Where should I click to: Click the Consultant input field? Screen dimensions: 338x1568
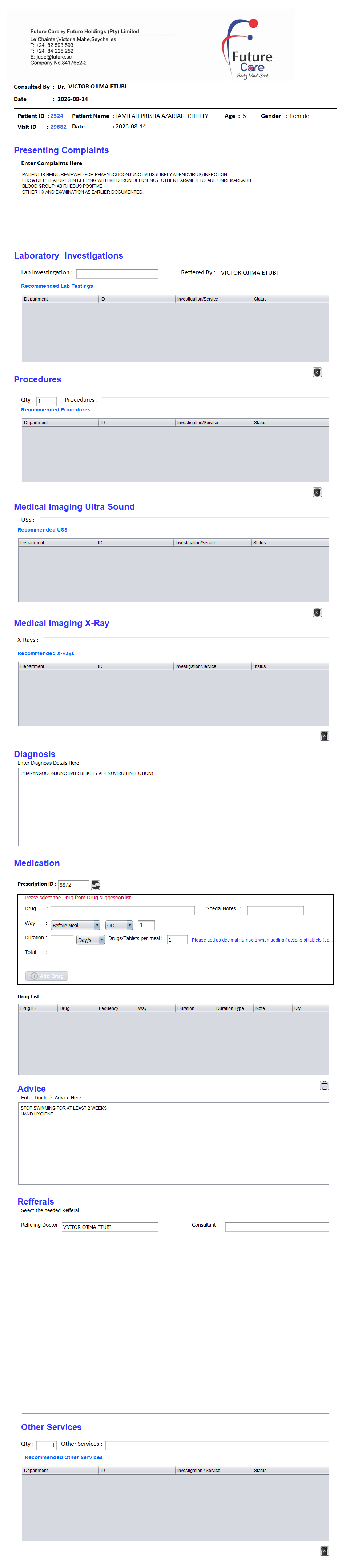tap(277, 1227)
